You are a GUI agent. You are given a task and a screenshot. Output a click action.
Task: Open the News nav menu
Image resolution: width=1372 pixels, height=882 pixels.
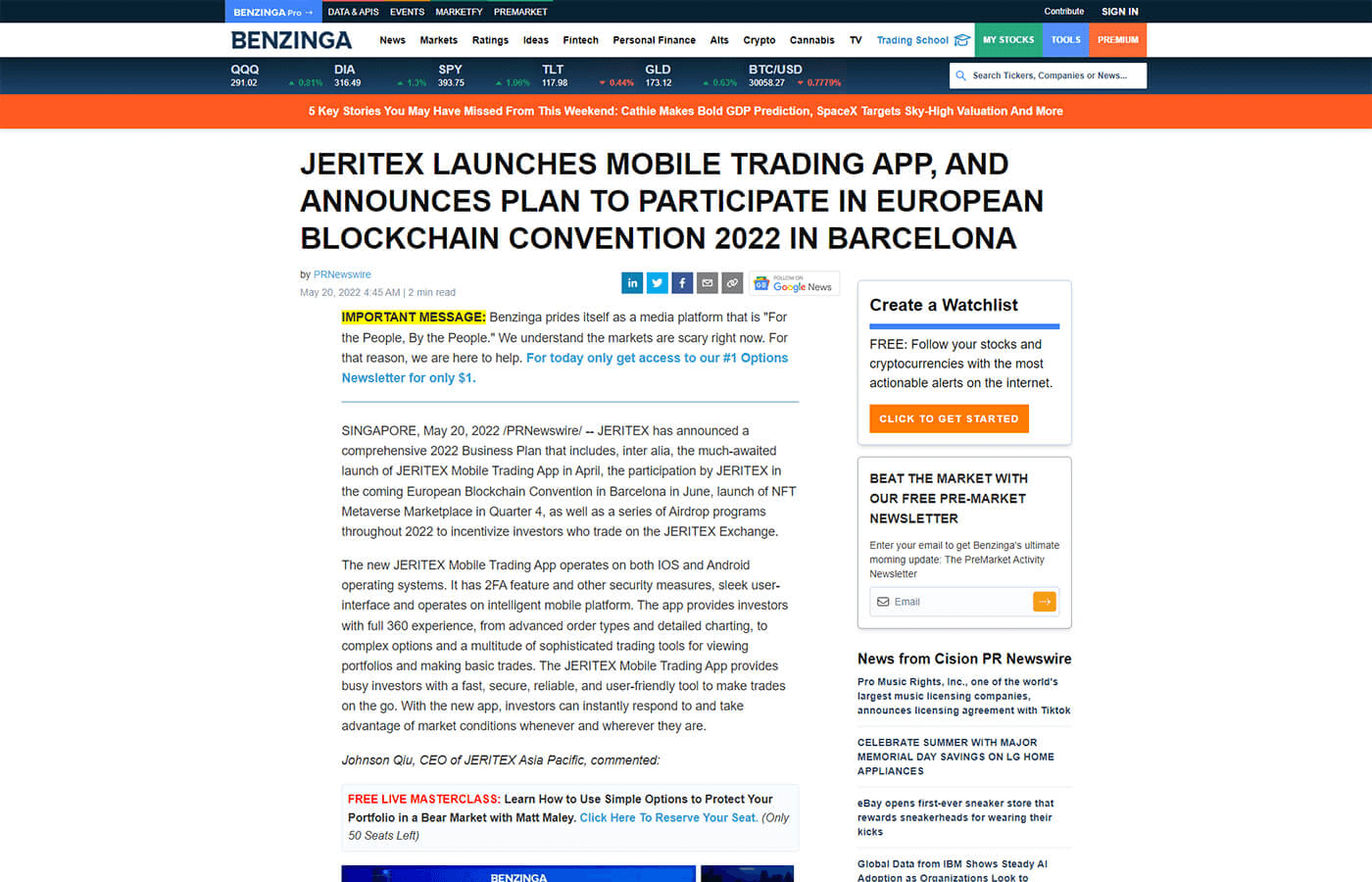click(392, 40)
